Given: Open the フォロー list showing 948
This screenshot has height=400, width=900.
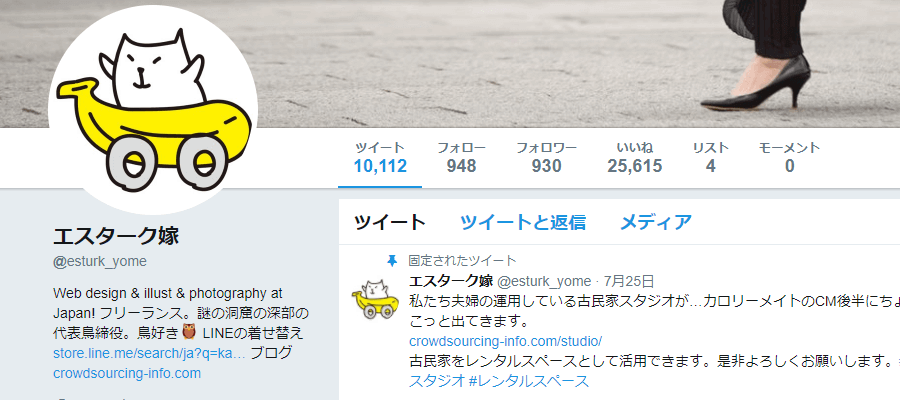Looking at the screenshot, I should (x=461, y=158).
